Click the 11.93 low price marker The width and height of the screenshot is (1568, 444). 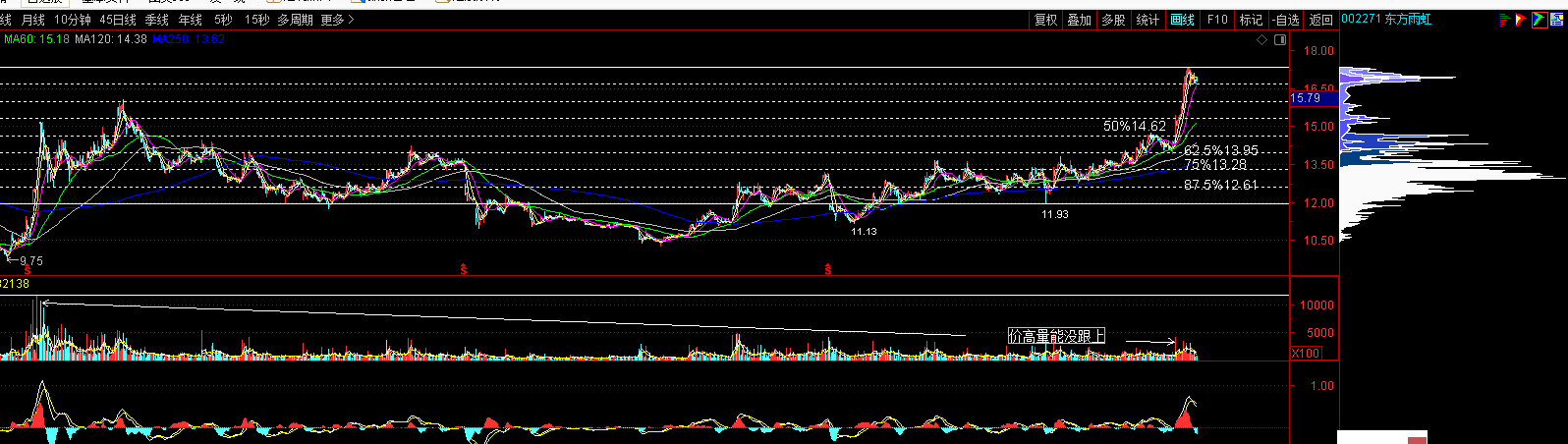[x=1055, y=214]
